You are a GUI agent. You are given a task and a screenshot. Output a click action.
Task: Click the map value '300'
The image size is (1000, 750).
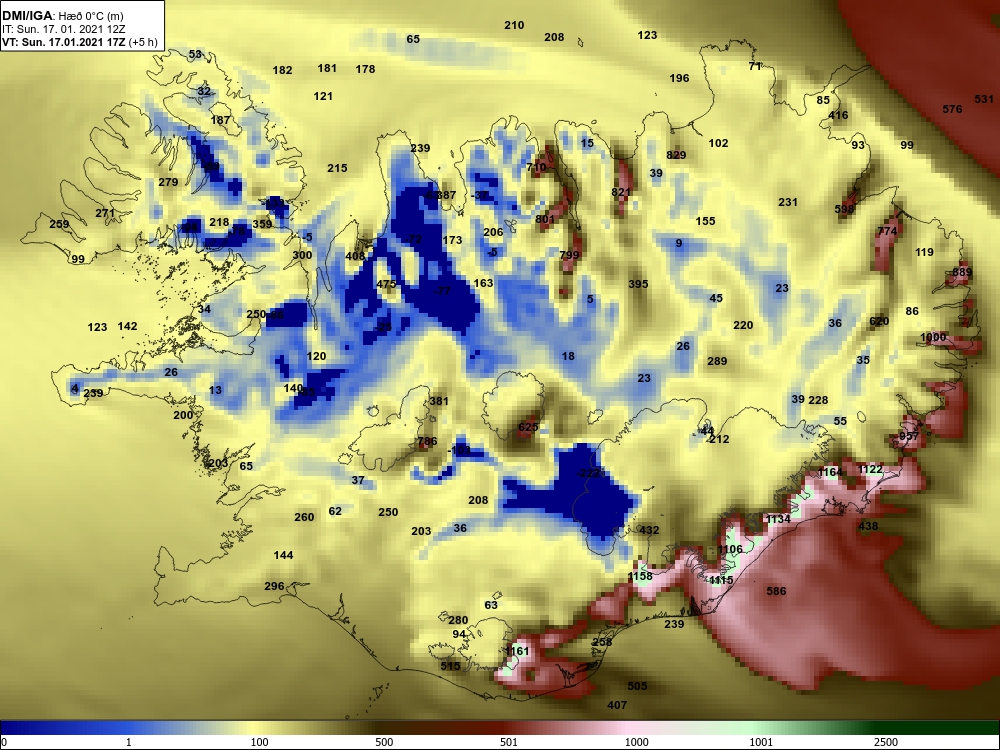302,256
